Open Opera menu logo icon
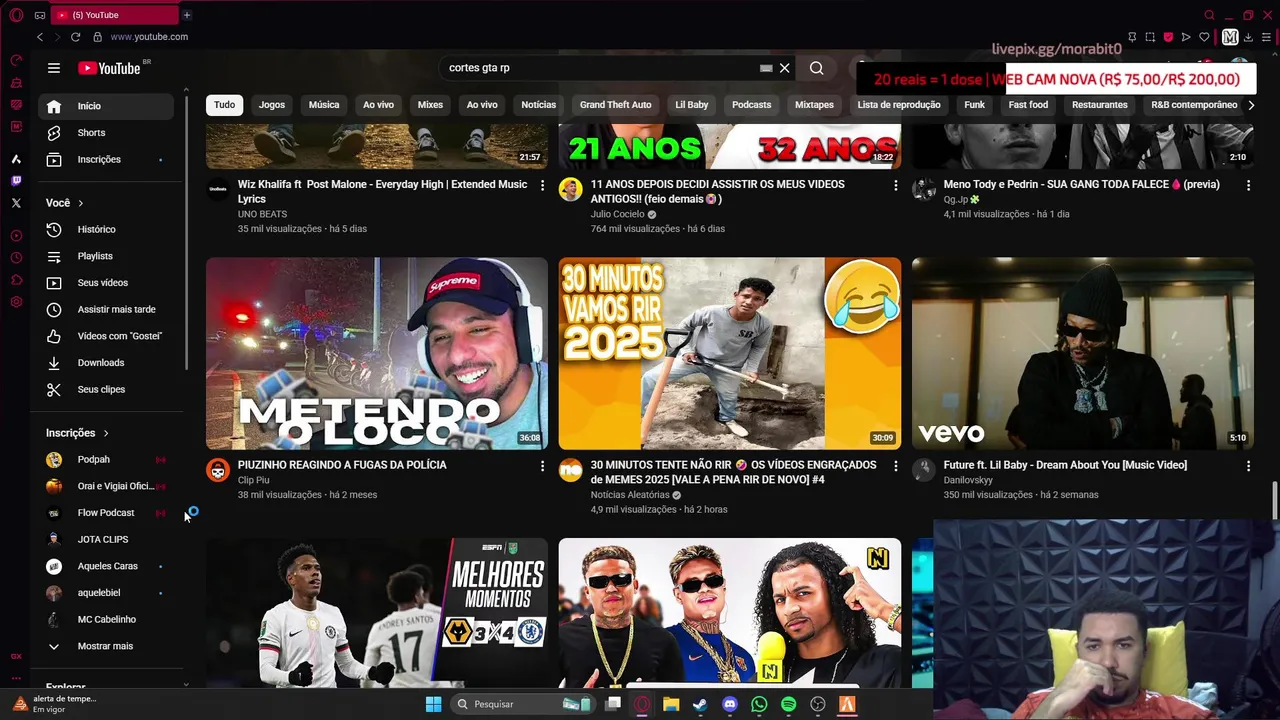This screenshot has width=1280, height=720. 16,15
